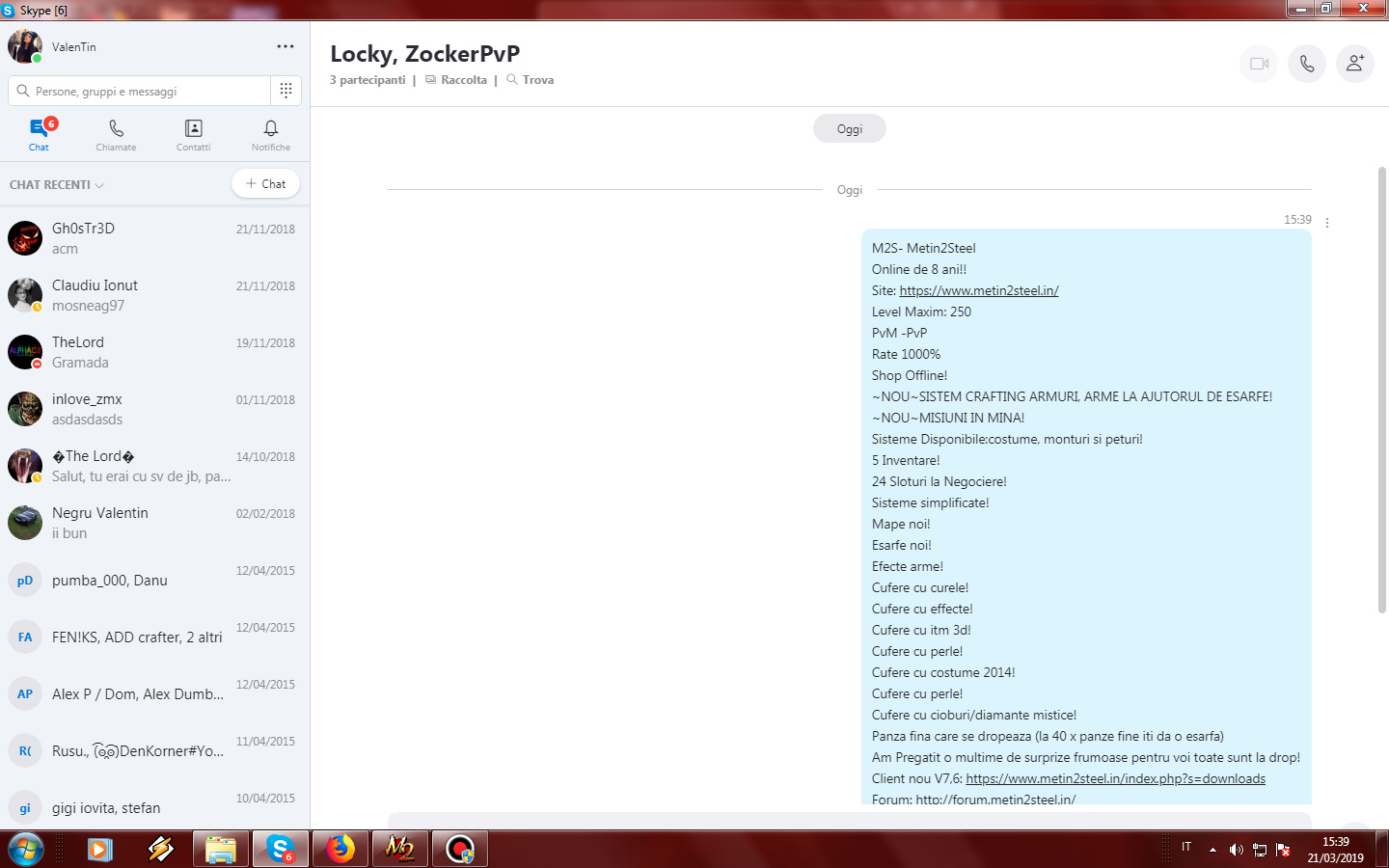
Task: Open the chat with Claudiu Ionut
Action: pyautogui.click(x=154, y=295)
